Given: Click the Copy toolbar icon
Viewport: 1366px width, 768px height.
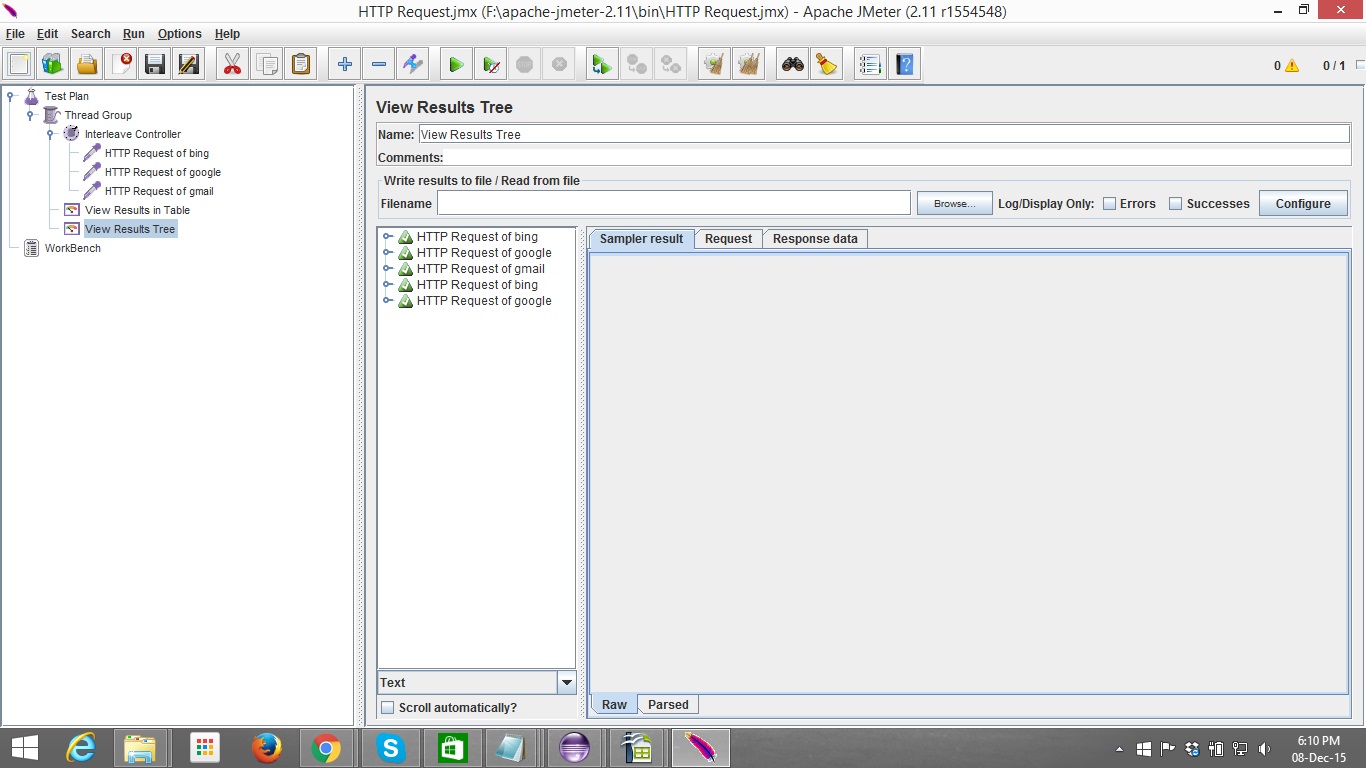Looking at the screenshot, I should pos(267,65).
